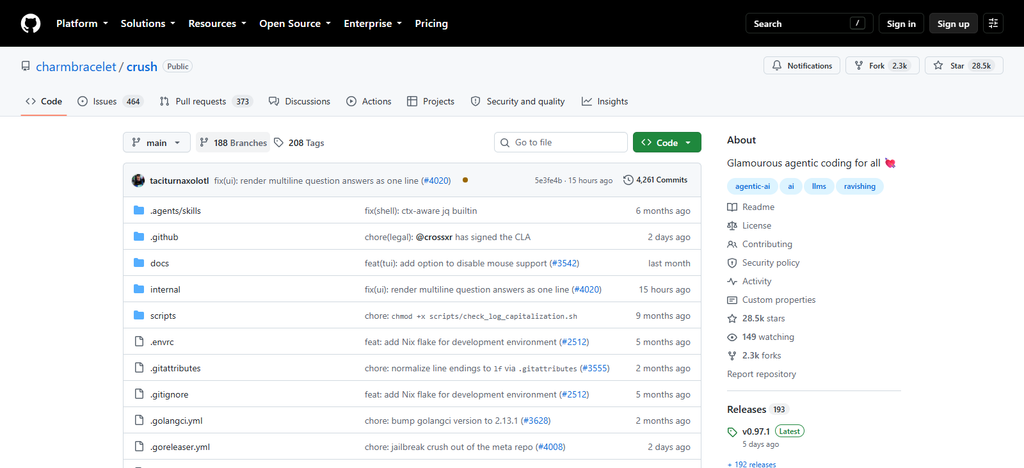View 4,261 Commits history
This screenshot has height=468, width=1024.
(655, 180)
